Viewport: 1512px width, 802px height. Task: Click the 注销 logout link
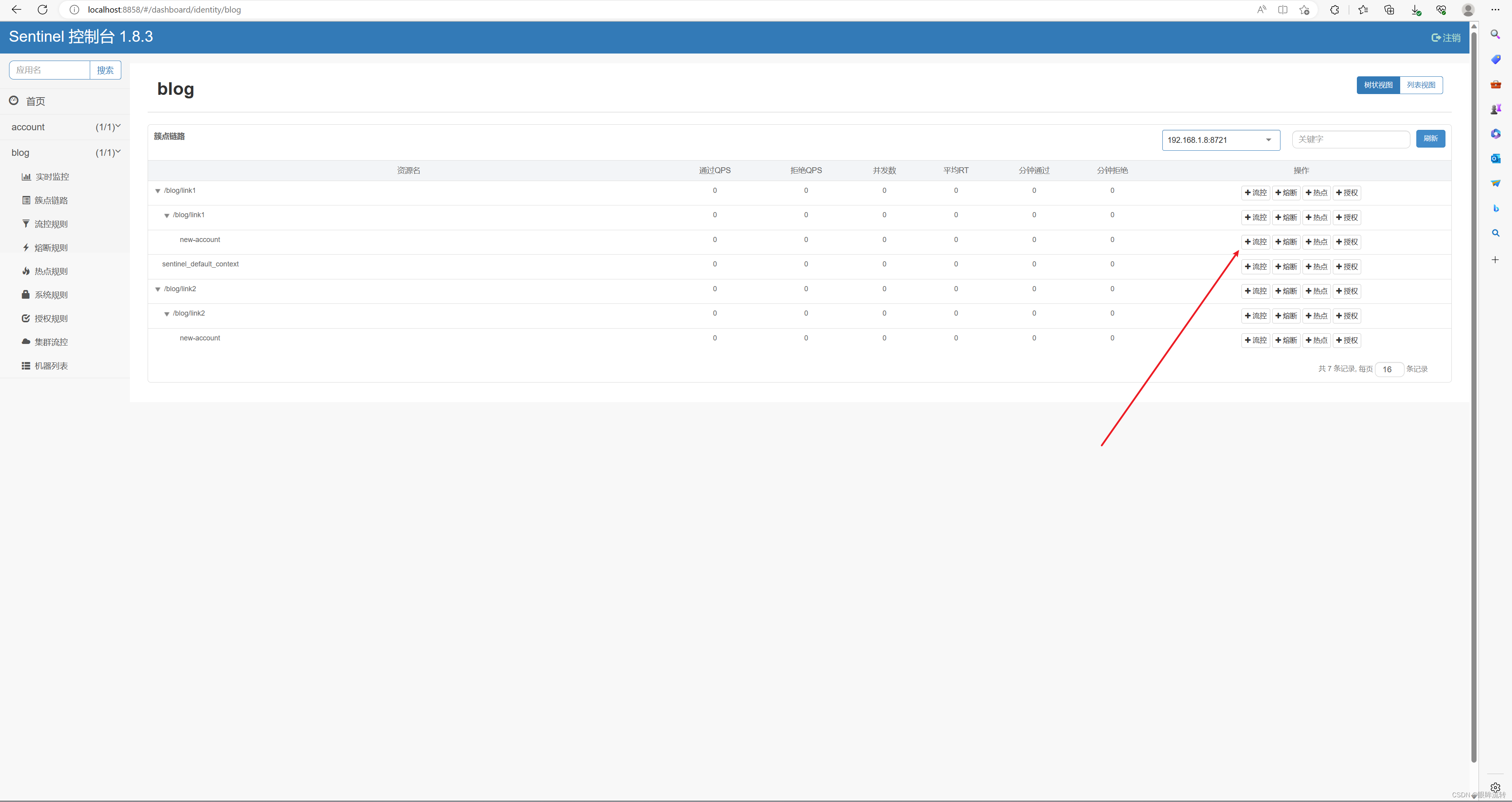1446,37
